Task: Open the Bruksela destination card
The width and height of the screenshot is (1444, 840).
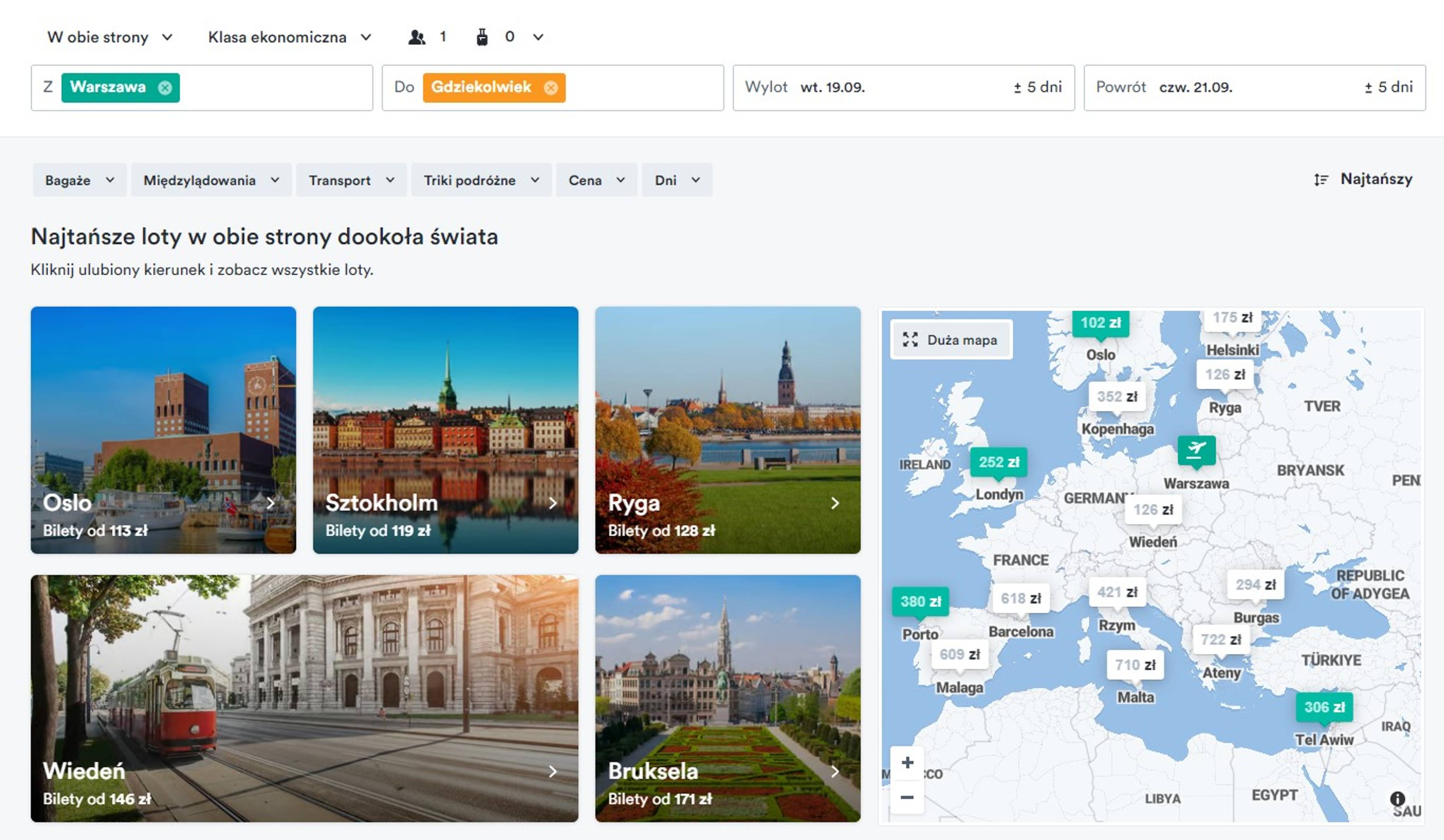Action: (727, 698)
